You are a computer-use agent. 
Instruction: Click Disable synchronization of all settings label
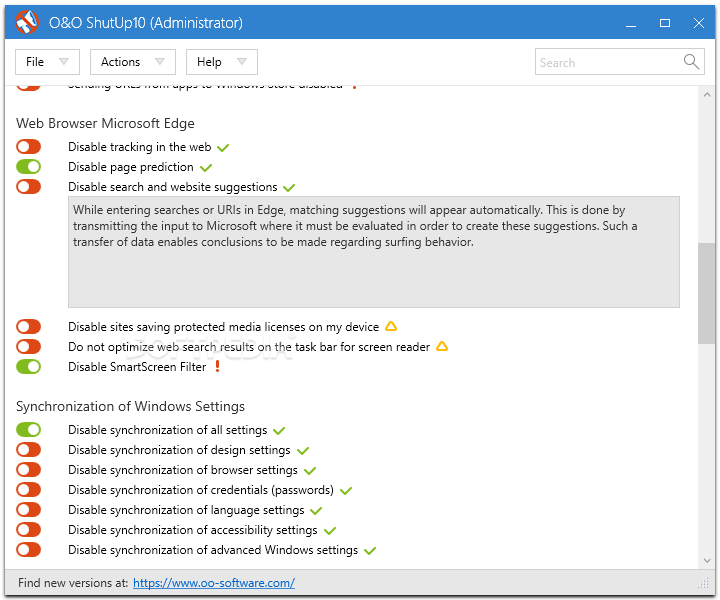(x=168, y=430)
